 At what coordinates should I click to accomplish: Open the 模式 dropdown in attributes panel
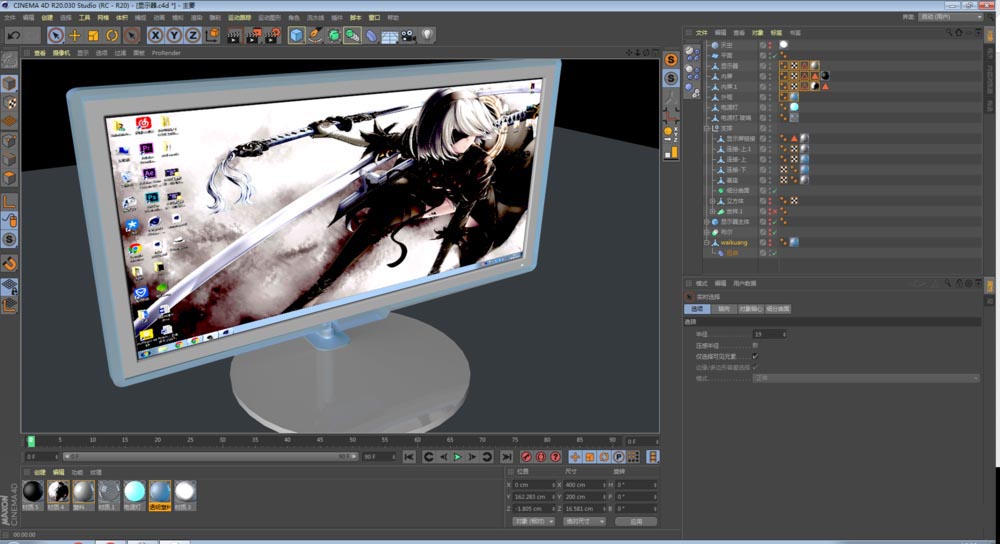(x=865, y=378)
